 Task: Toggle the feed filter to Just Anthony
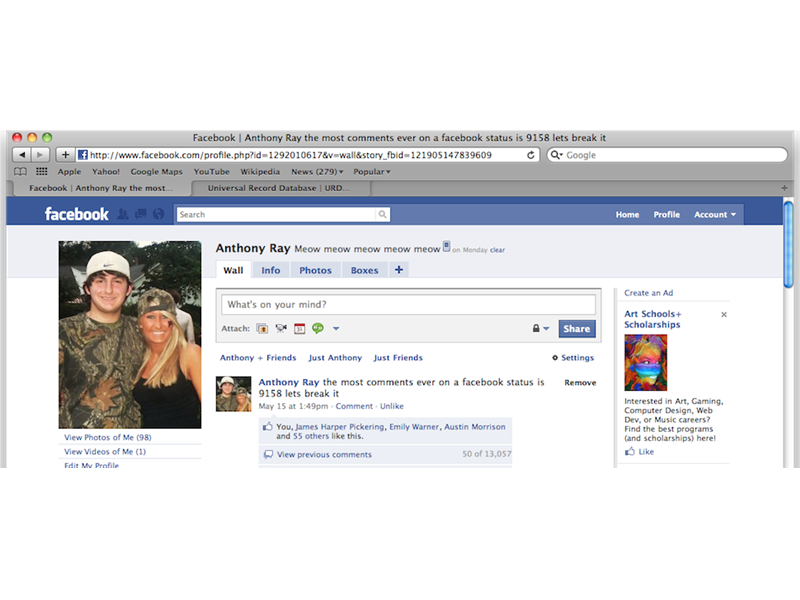point(336,357)
